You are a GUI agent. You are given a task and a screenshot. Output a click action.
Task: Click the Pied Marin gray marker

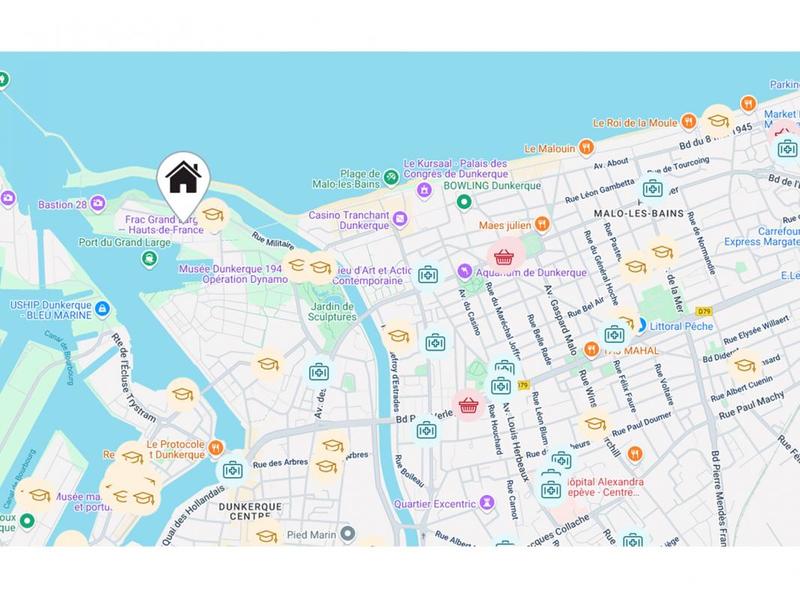pyautogui.click(x=347, y=534)
